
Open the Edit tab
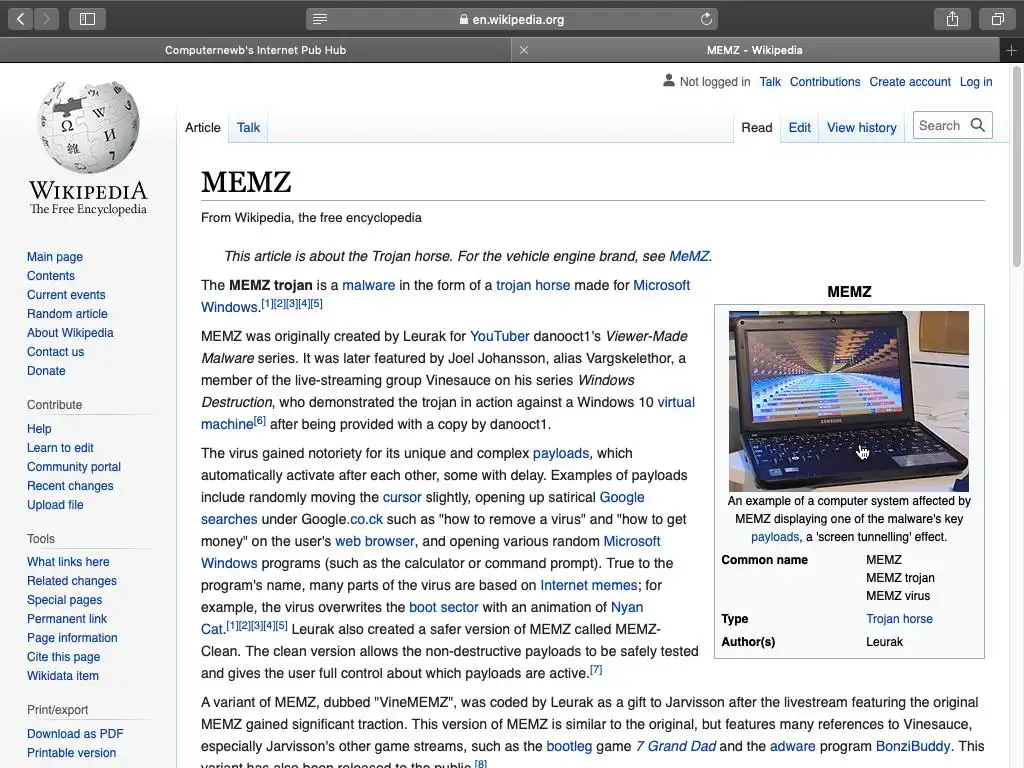799,127
